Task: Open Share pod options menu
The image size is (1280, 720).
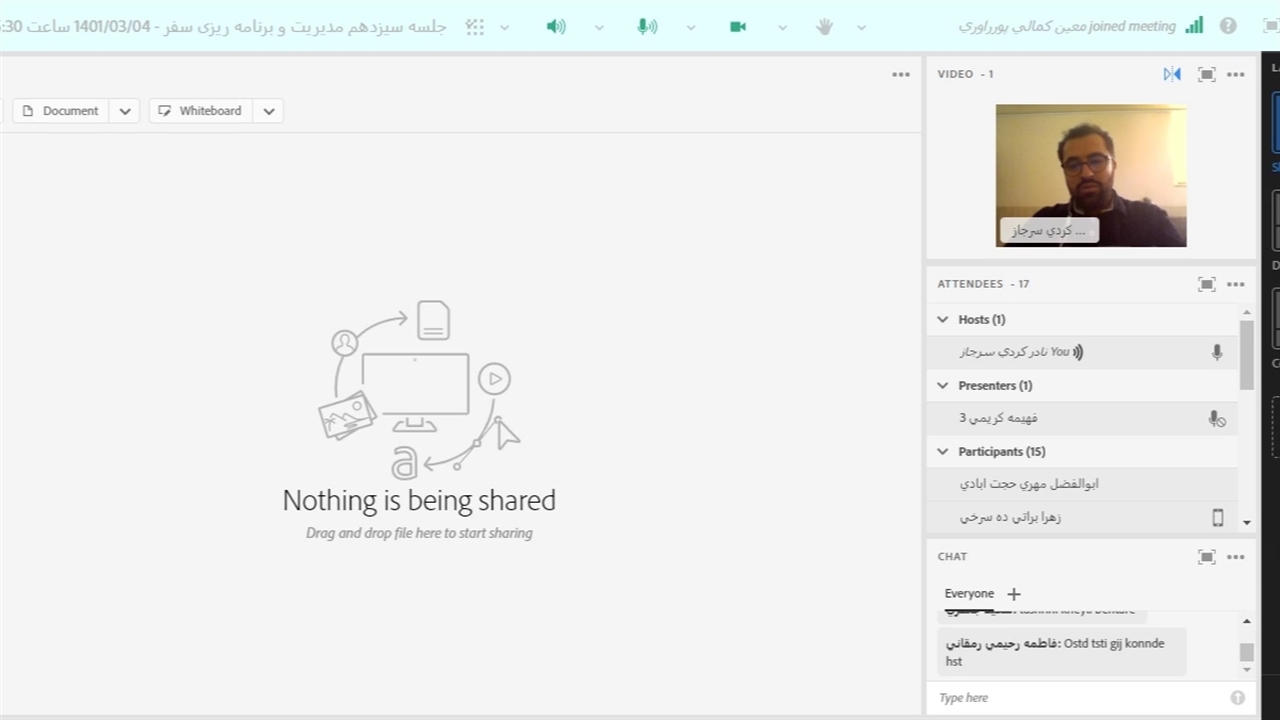Action: coord(901,74)
